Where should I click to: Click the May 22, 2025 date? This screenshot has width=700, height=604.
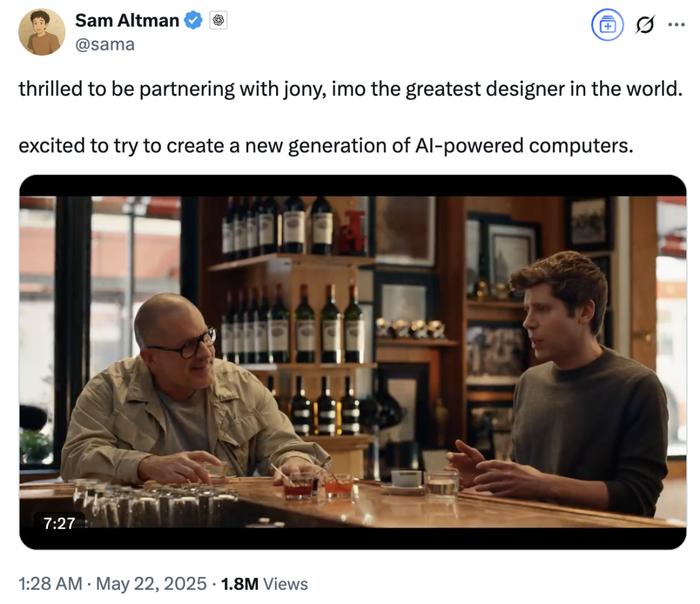click(151, 583)
